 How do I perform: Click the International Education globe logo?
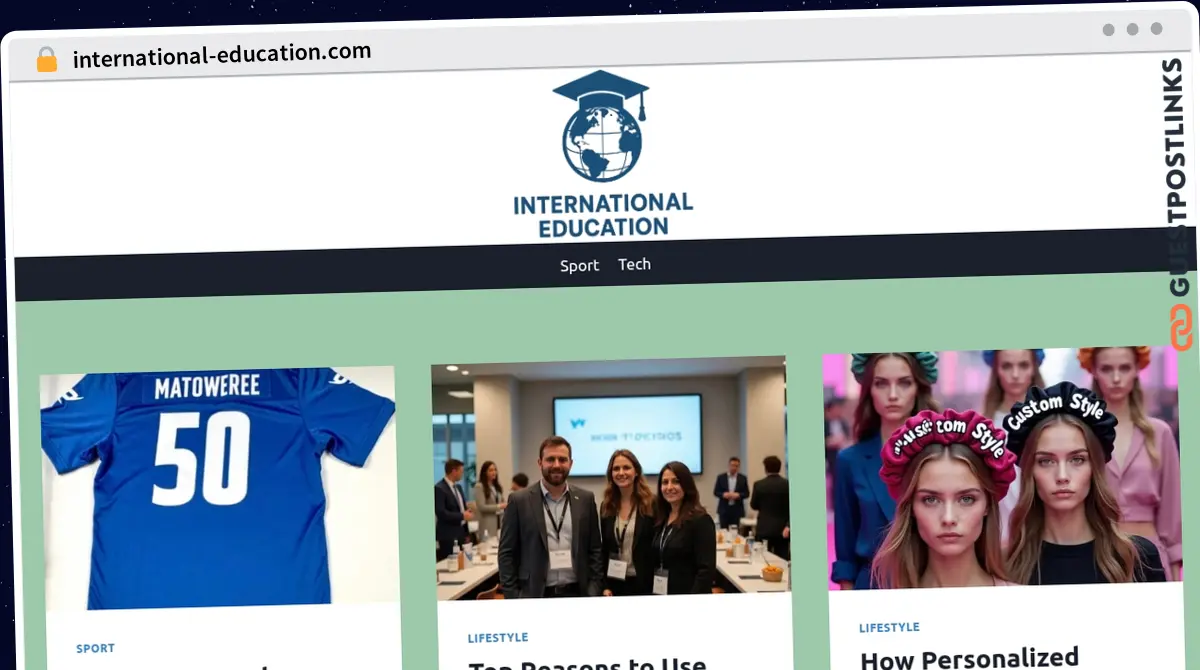tap(601, 126)
